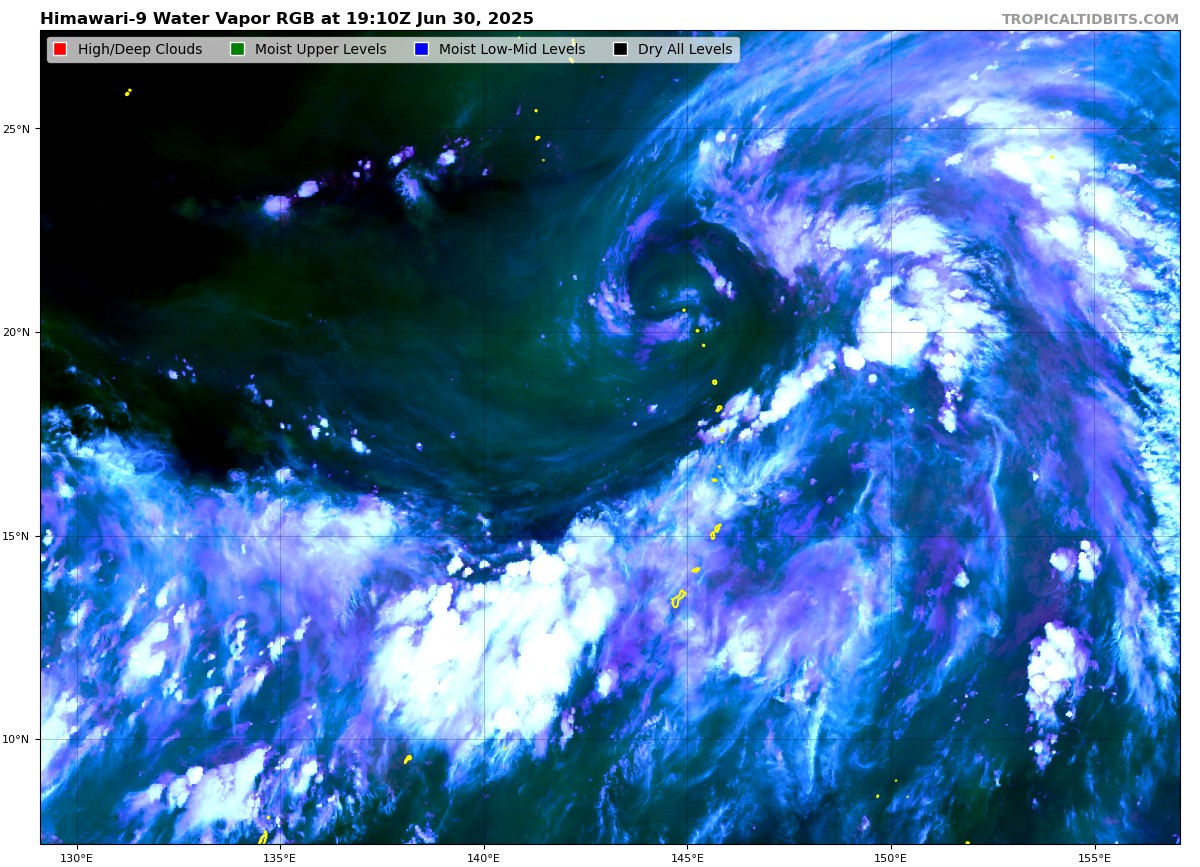Click the red High/Deep Clouds legend swatch

click(60, 50)
